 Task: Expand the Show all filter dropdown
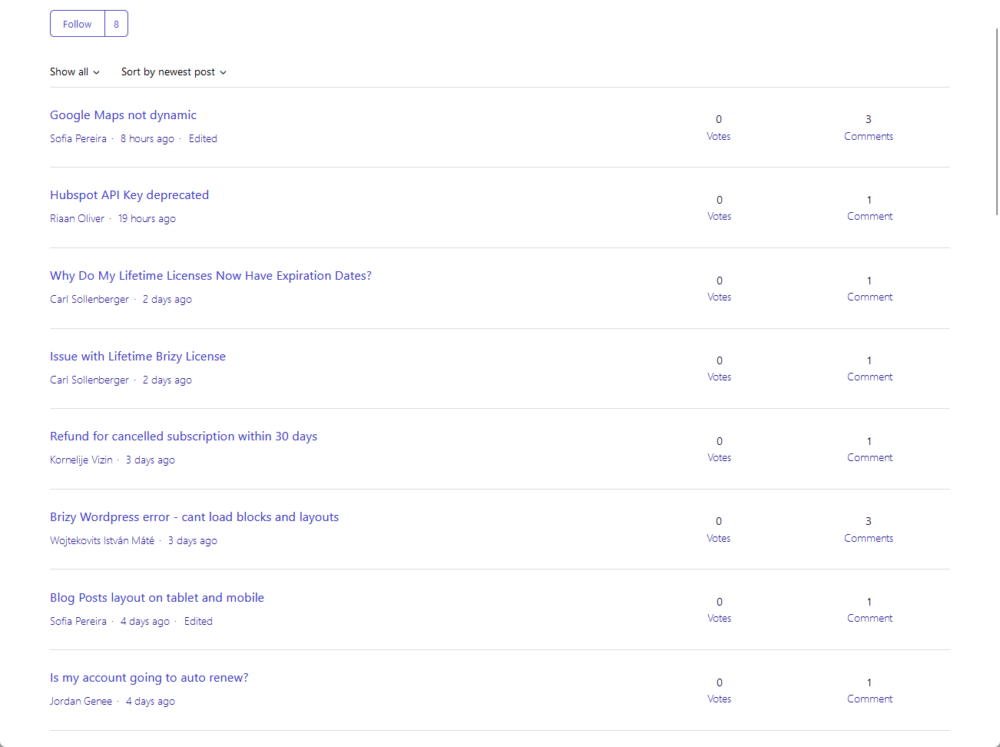tap(75, 72)
